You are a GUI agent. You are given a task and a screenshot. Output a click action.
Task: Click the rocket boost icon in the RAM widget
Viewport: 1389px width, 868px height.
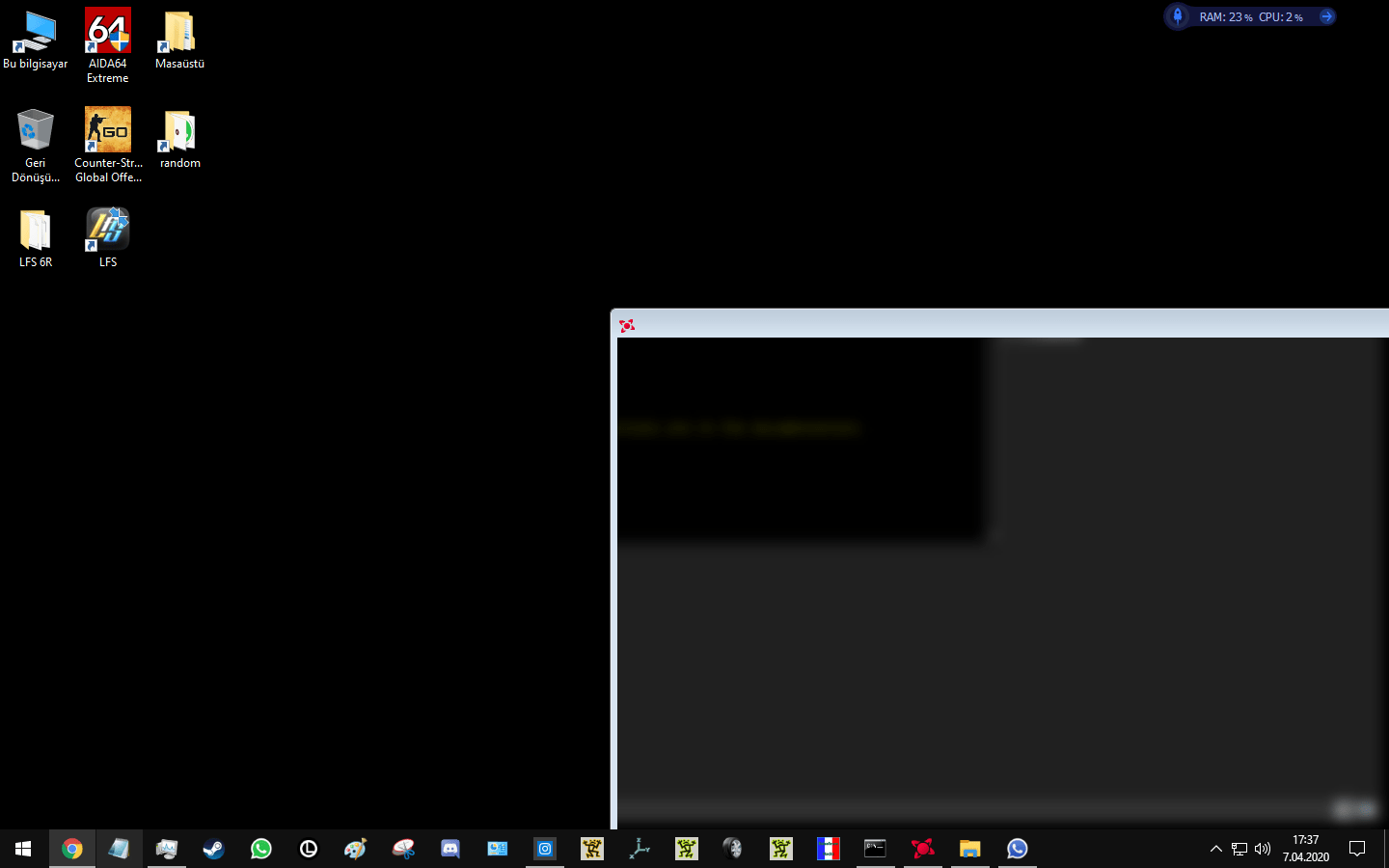point(1178,16)
